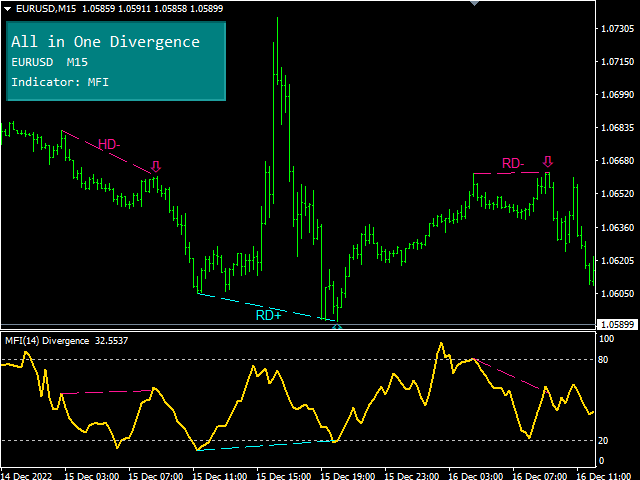Screen dimensions: 640x480
Task: Select the HD- divergence label
Action: [109, 144]
